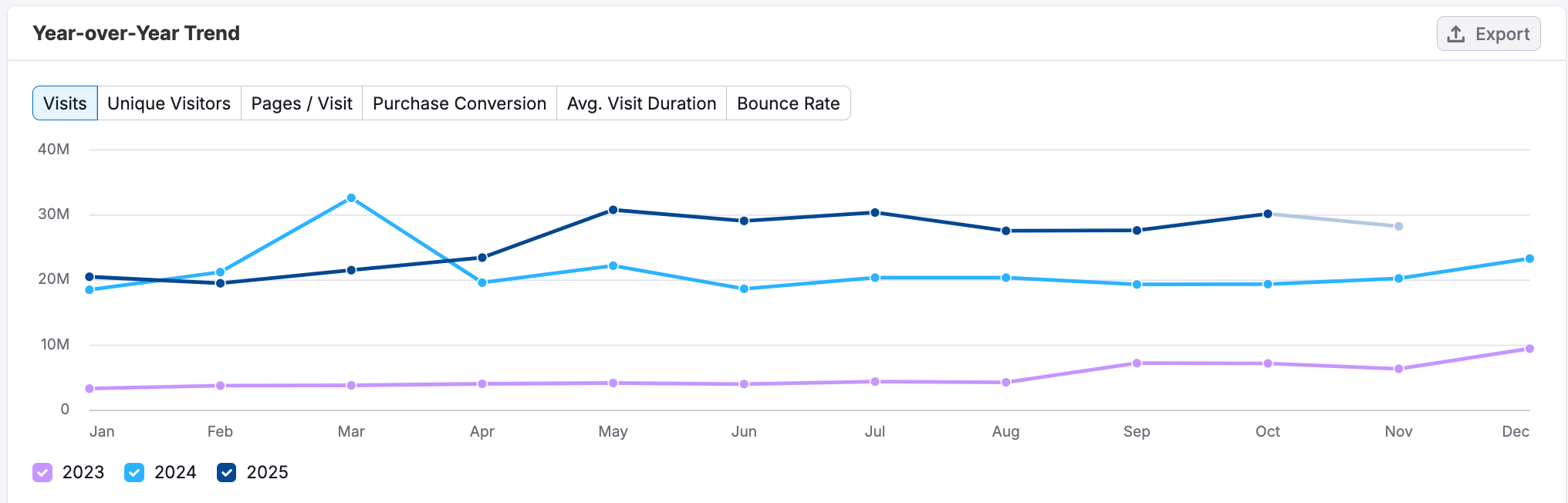Screen dimensions: 1568x503
Task: Switch to Avg. Visit Duration tab
Action: click(x=641, y=103)
